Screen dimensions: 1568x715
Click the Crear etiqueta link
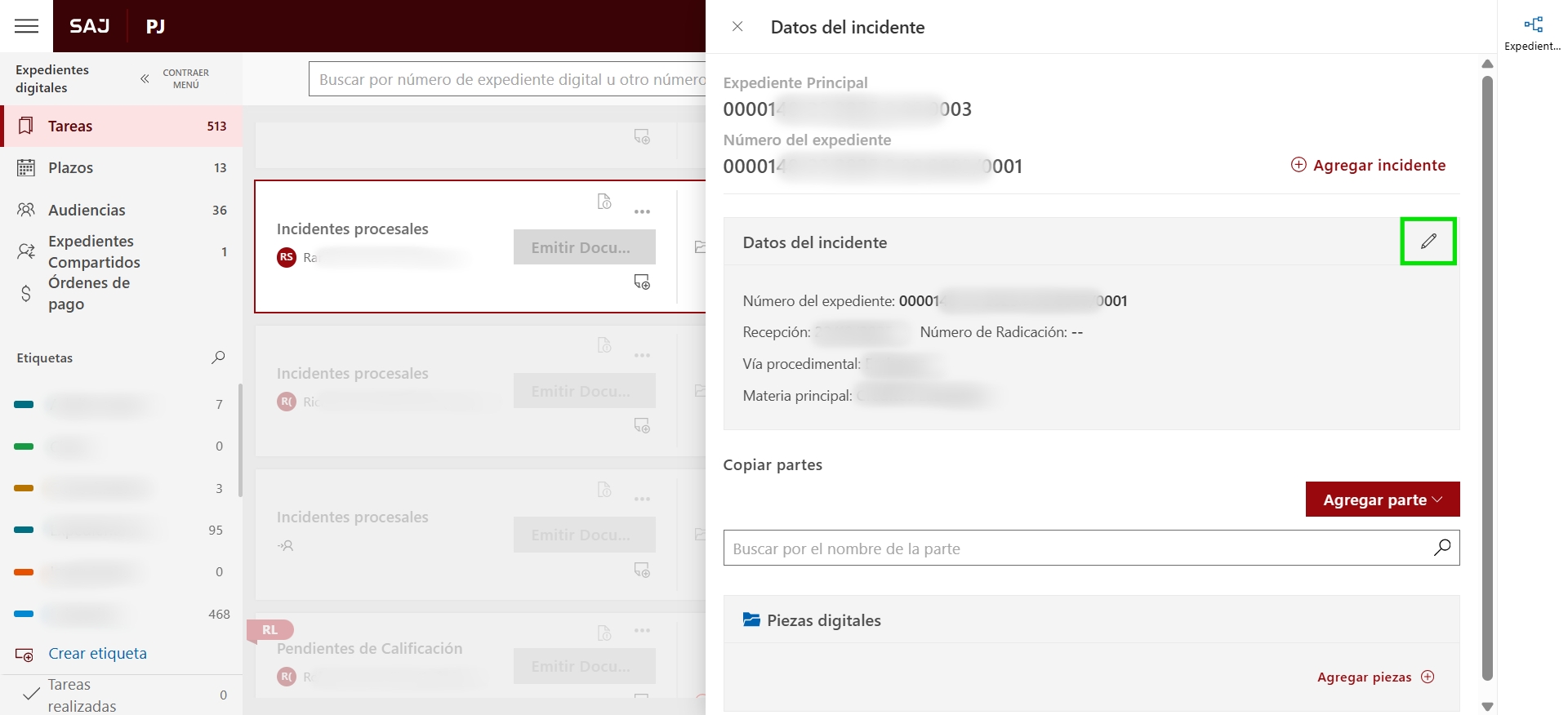click(x=97, y=654)
